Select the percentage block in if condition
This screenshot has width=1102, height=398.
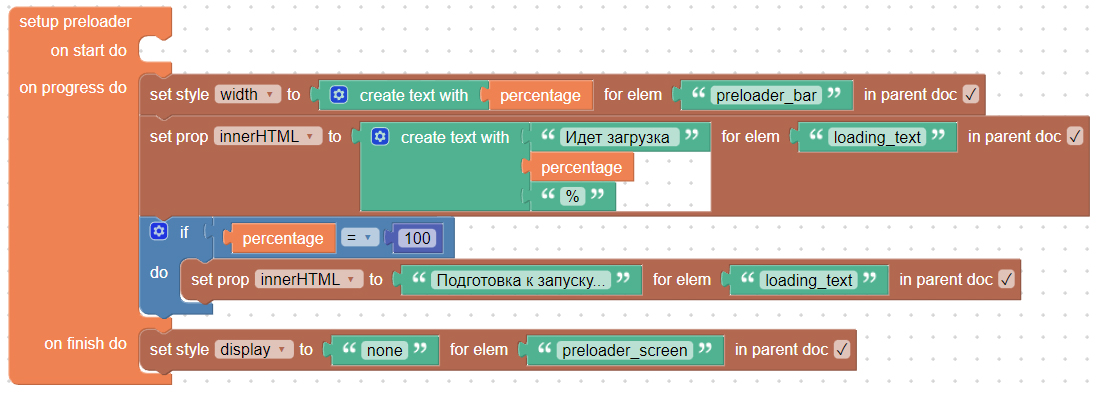pos(283,238)
